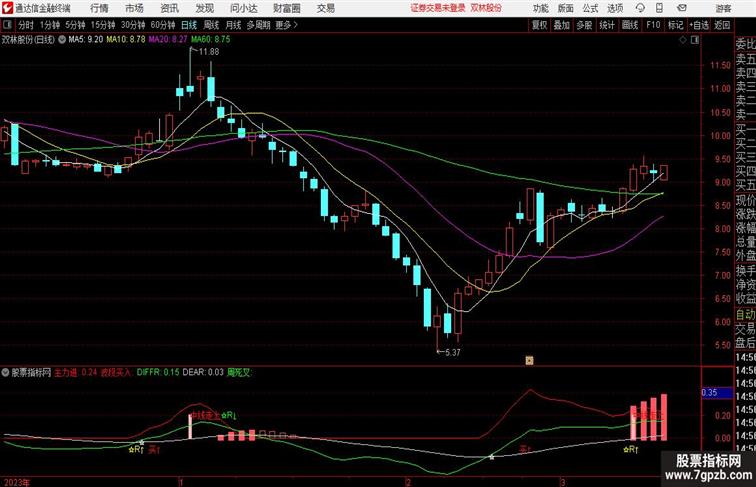Screen dimensions: 756x487
Task: Click the 11.88 high price marker
Action: point(208,52)
